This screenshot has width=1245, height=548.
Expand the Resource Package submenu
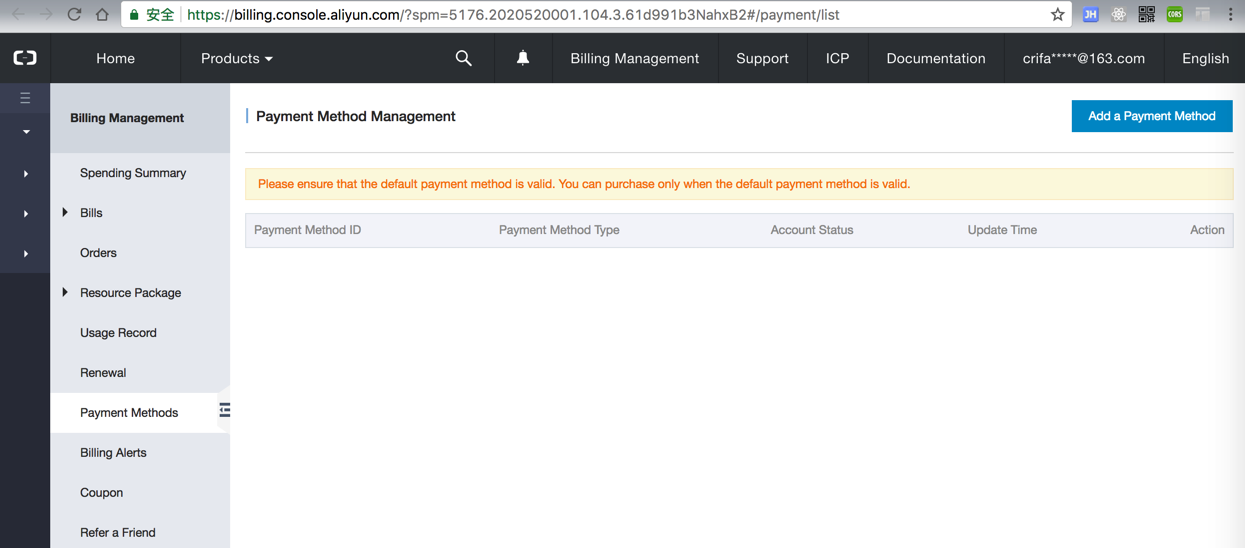pos(66,293)
